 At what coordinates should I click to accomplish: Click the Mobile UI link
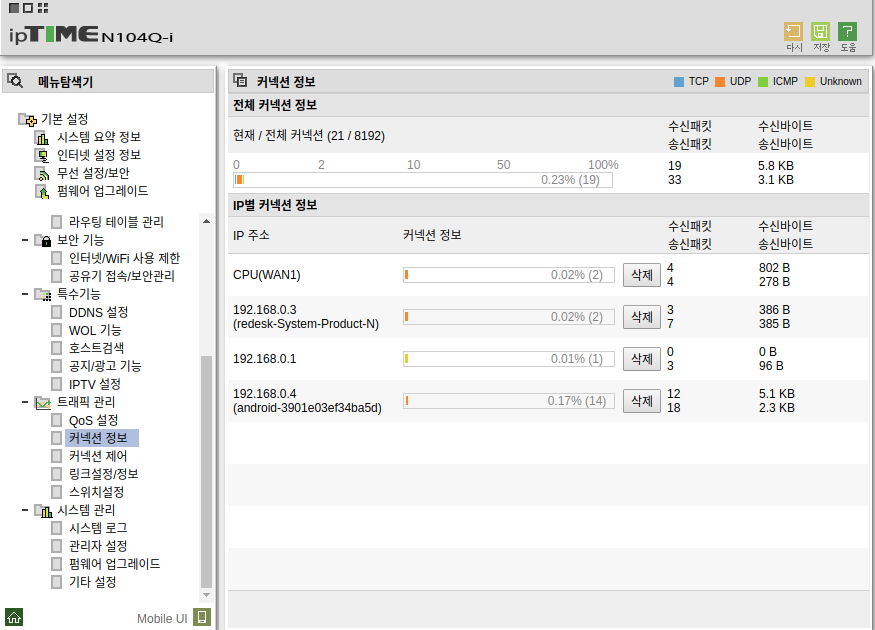pos(162,618)
